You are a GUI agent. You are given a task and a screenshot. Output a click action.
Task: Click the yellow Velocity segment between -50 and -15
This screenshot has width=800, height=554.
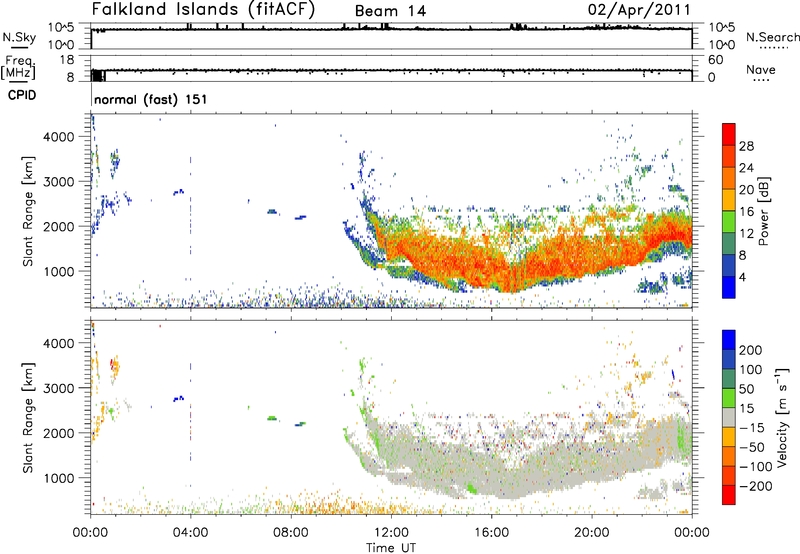(x=729, y=437)
